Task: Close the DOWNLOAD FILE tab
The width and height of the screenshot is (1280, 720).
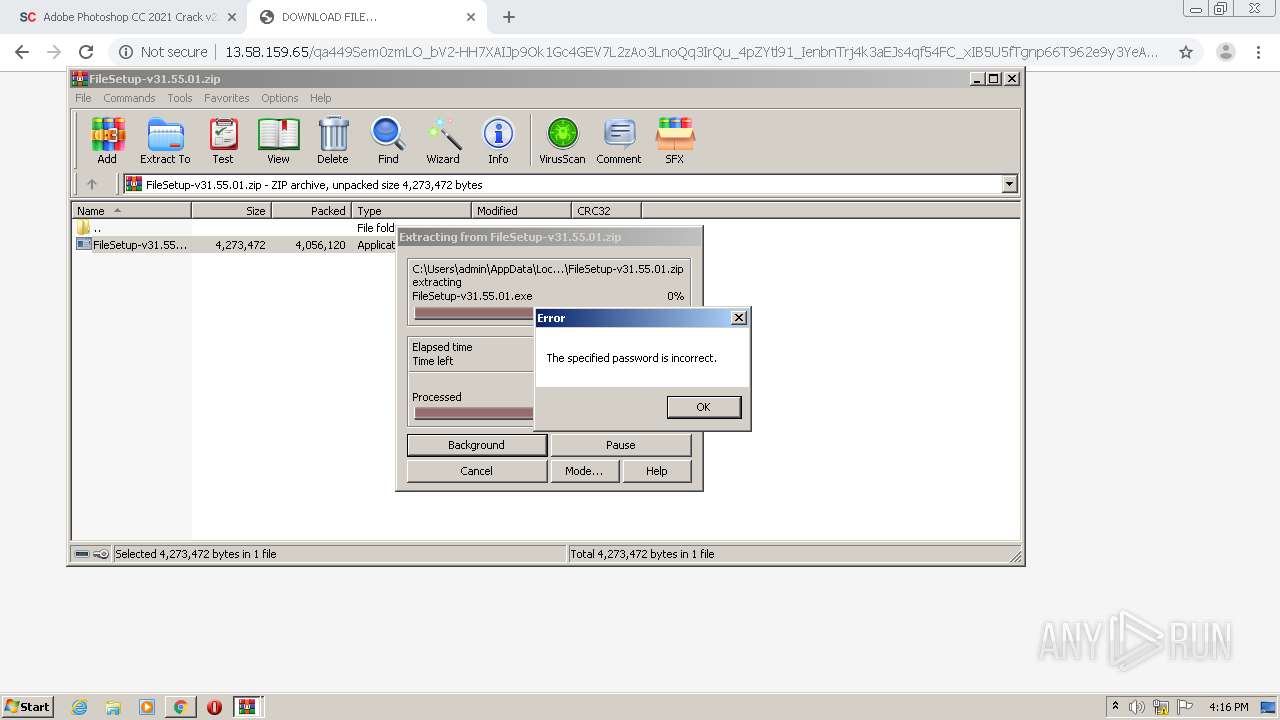Action: tap(471, 17)
